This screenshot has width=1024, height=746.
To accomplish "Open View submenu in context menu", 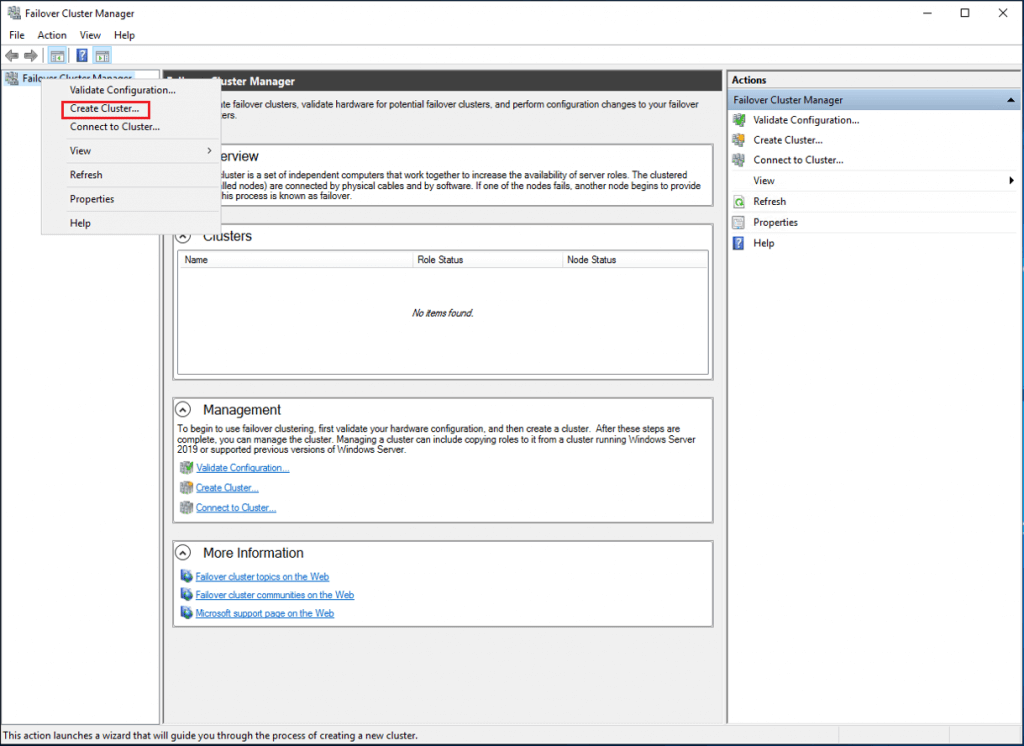I will (131, 151).
